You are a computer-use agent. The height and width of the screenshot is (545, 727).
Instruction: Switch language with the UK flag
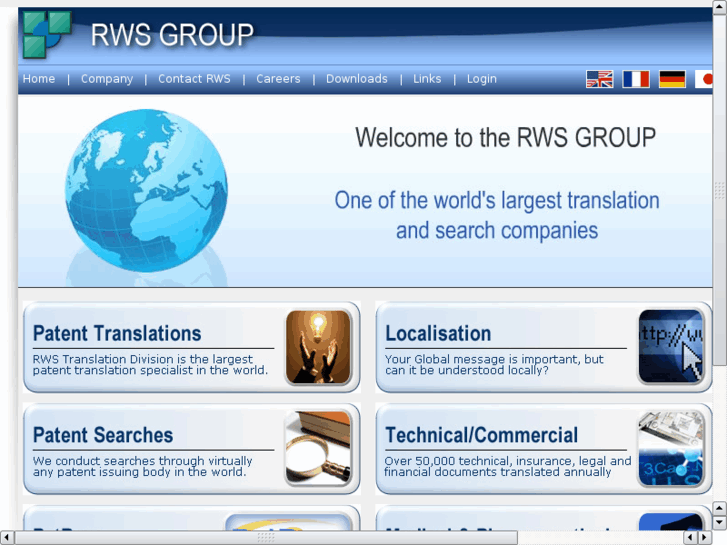(x=599, y=79)
